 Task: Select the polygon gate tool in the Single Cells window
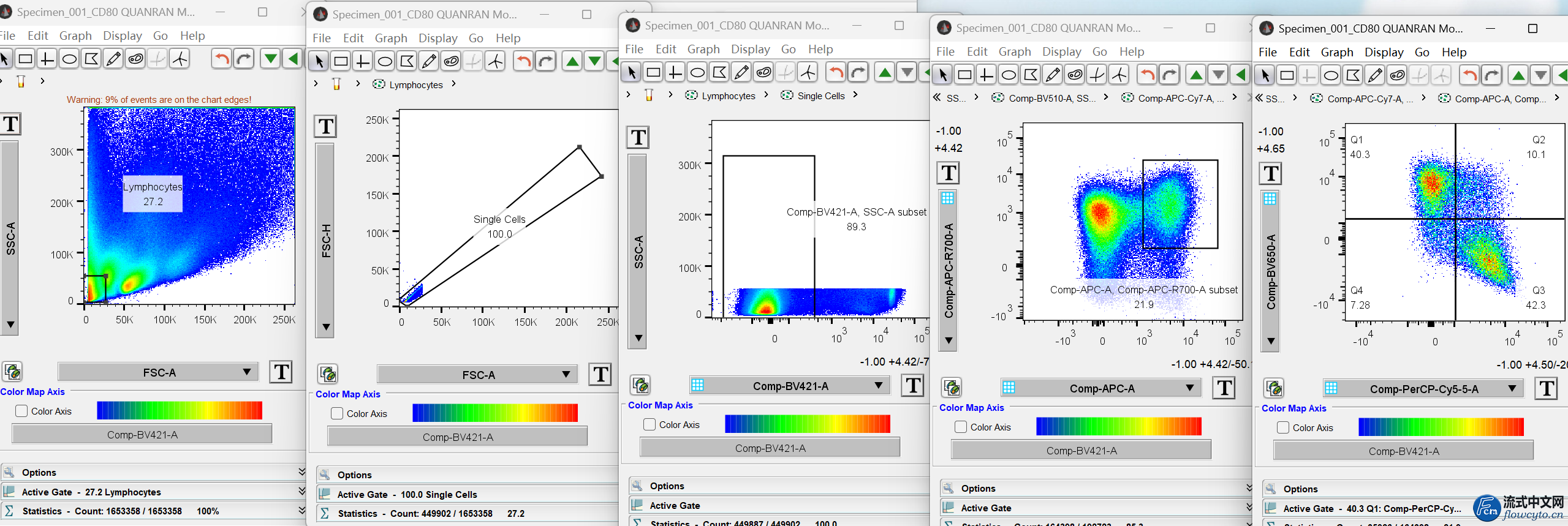point(719,73)
